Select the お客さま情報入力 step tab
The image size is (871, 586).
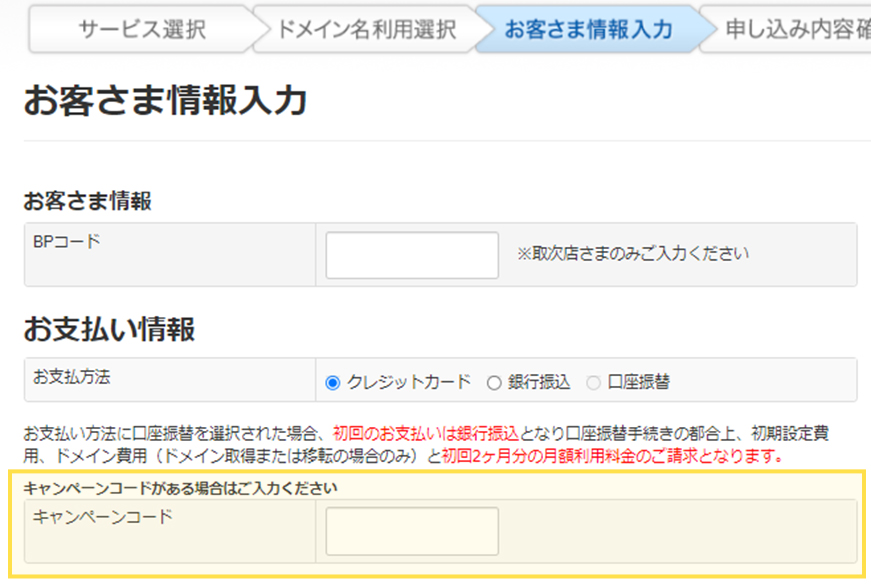pyautogui.click(x=588, y=29)
